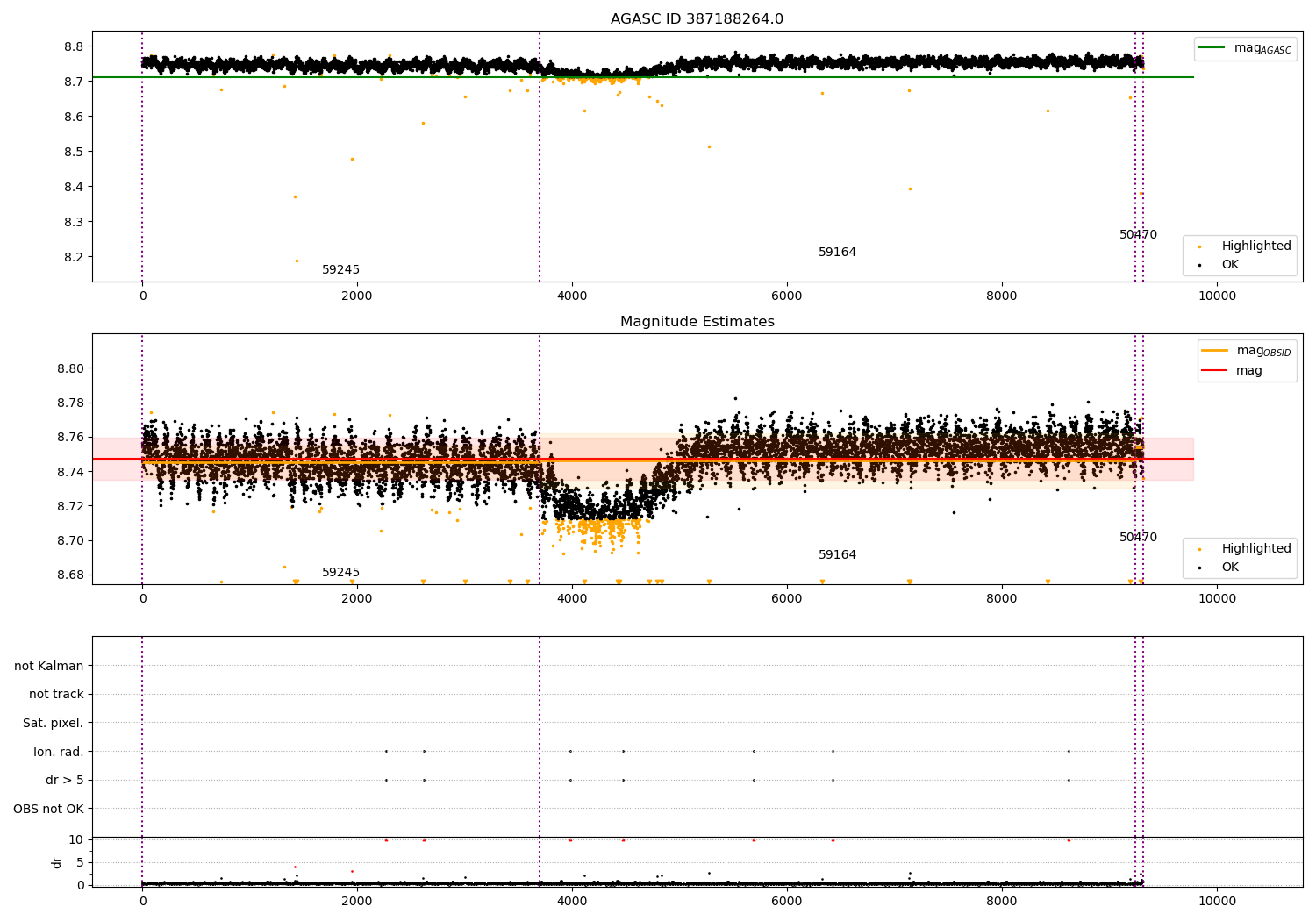Viewport: 1316px width, 921px height.
Task: Click y-axis tick 8.76 on Magnitude Estimates plot
Action: (70, 437)
